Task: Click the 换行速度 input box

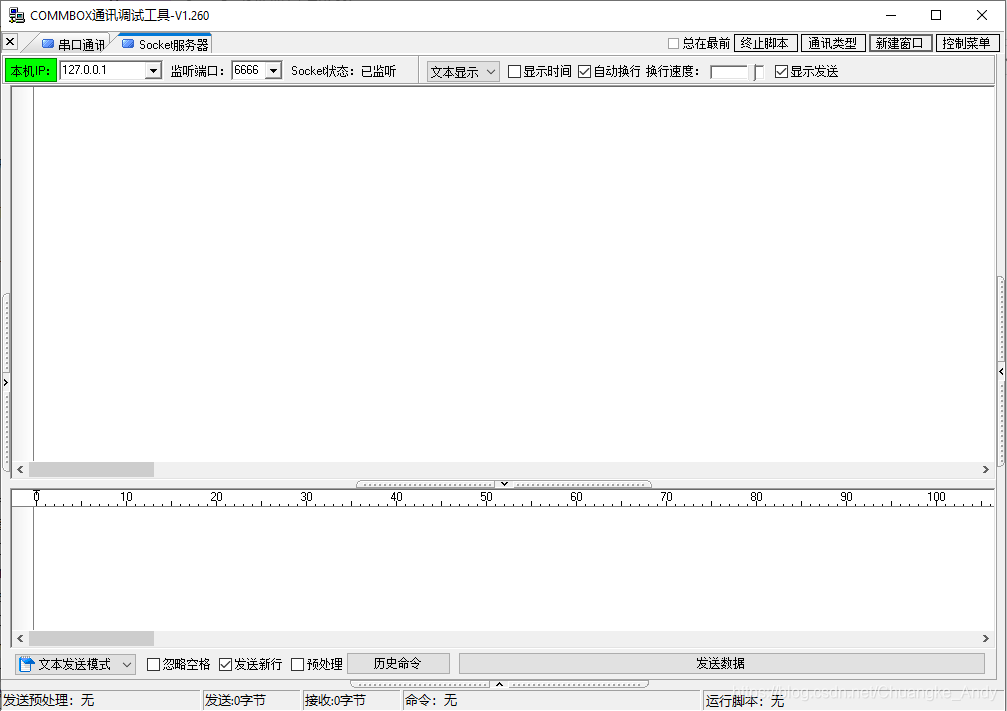Action: [x=730, y=72]
